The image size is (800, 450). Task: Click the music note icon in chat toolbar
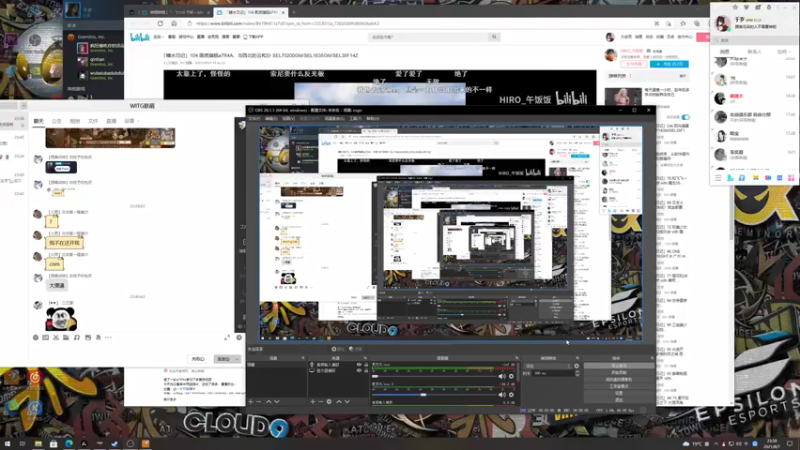pyautogui.click(x=77, y=337)
